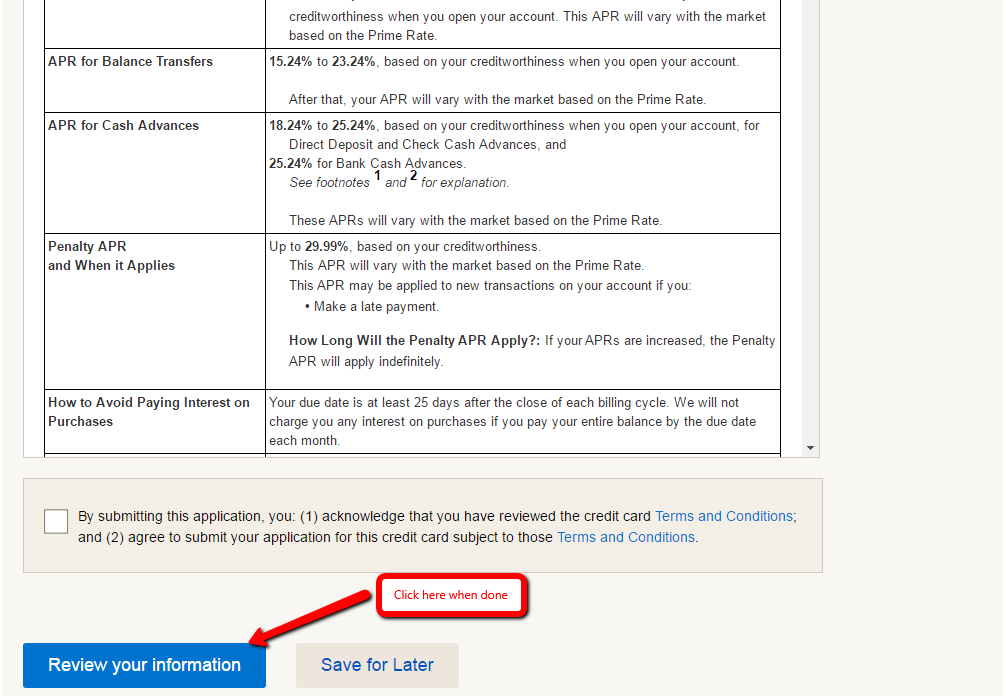
Task: Click the 'Make a late payment' bullet
Action: (x=371, y=307)
